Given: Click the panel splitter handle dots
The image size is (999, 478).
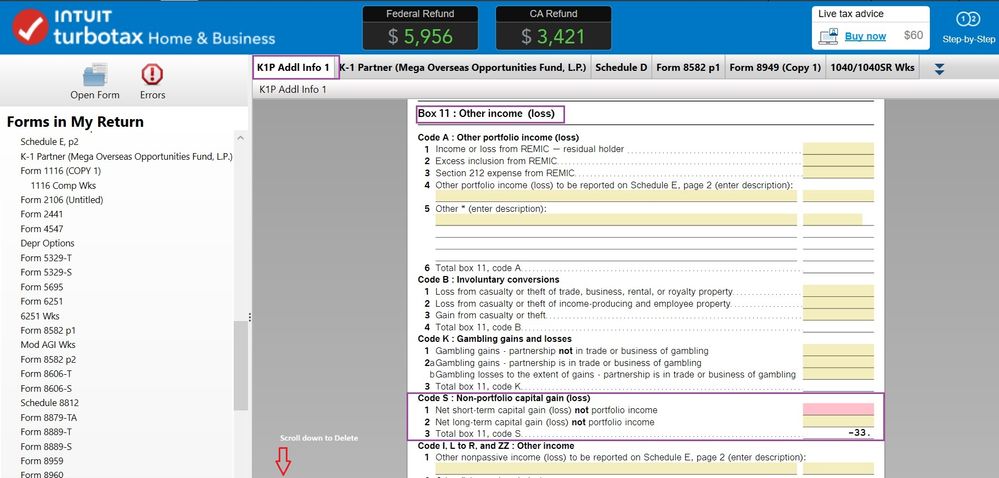Looking at the screenshot, I should pos(250,317).
